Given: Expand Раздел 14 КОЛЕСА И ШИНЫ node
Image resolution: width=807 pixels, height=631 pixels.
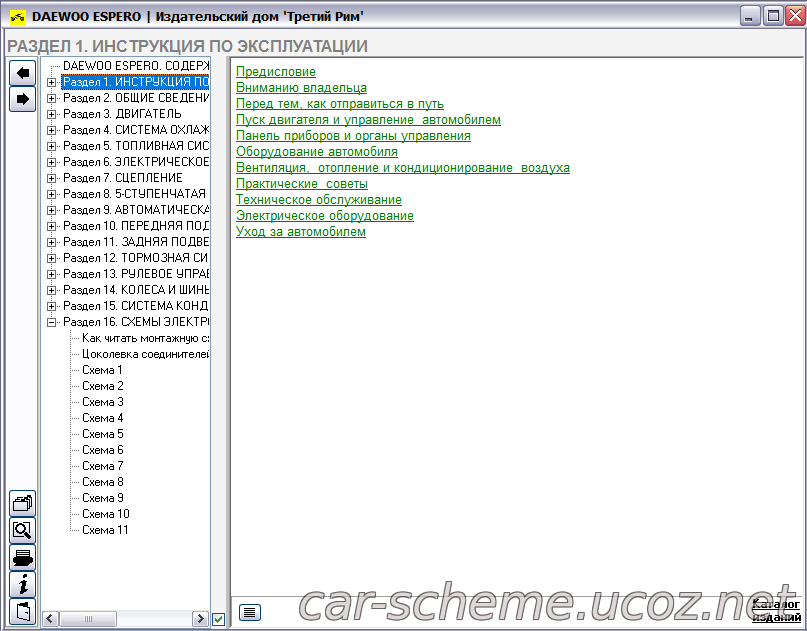Looking at the screenshot, I should click(51, 290).
